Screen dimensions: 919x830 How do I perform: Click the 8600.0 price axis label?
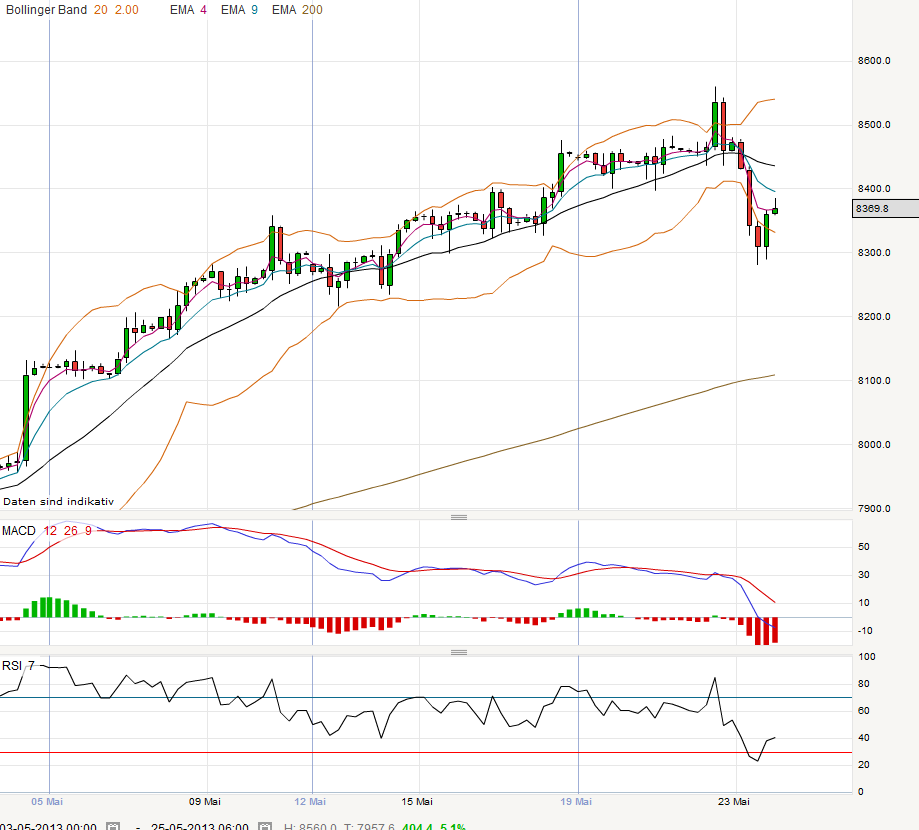pyautogui.click(x=874, y=61)
